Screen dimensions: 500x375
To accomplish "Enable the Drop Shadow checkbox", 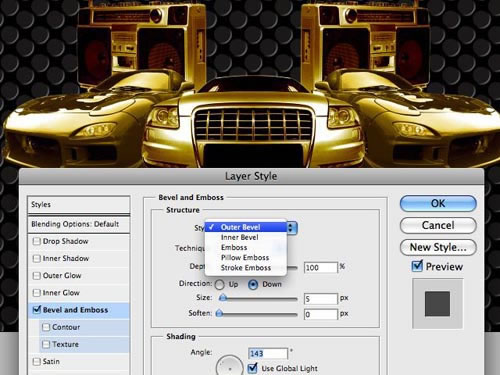I will (x=36, y=241).
